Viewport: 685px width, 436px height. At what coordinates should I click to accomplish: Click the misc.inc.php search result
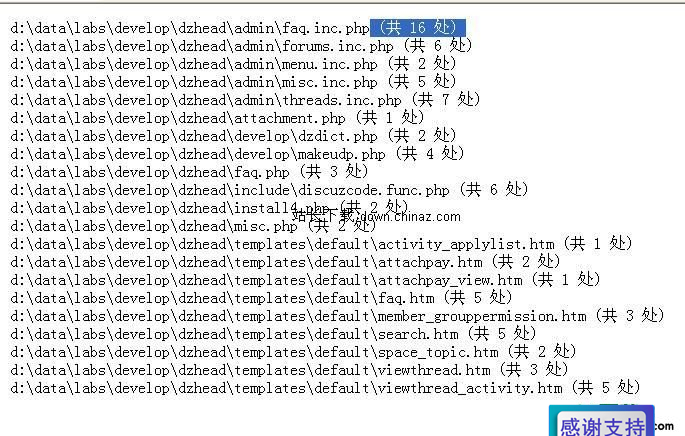233,82
